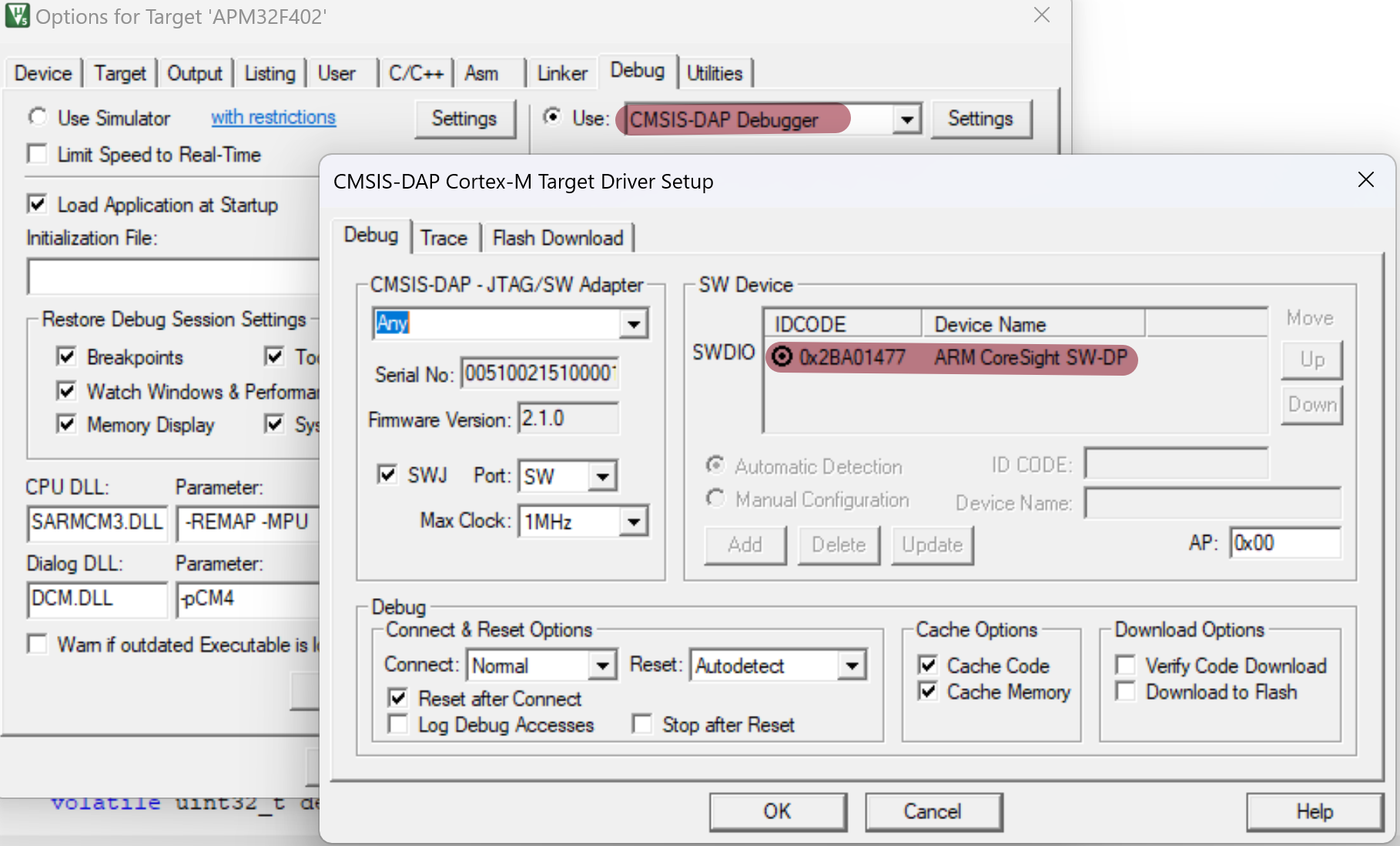Toggle Load Application at Startup checkbox
Viewport: 1400px width, 846px height.
point(37,204)
